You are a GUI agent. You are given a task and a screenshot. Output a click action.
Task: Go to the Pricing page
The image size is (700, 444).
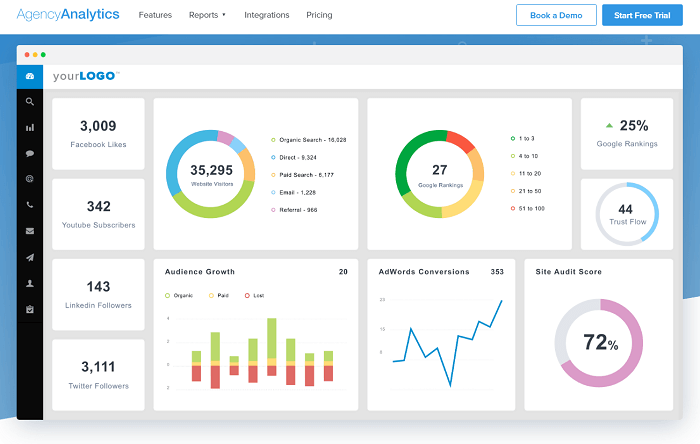click(x=319, y=15)
